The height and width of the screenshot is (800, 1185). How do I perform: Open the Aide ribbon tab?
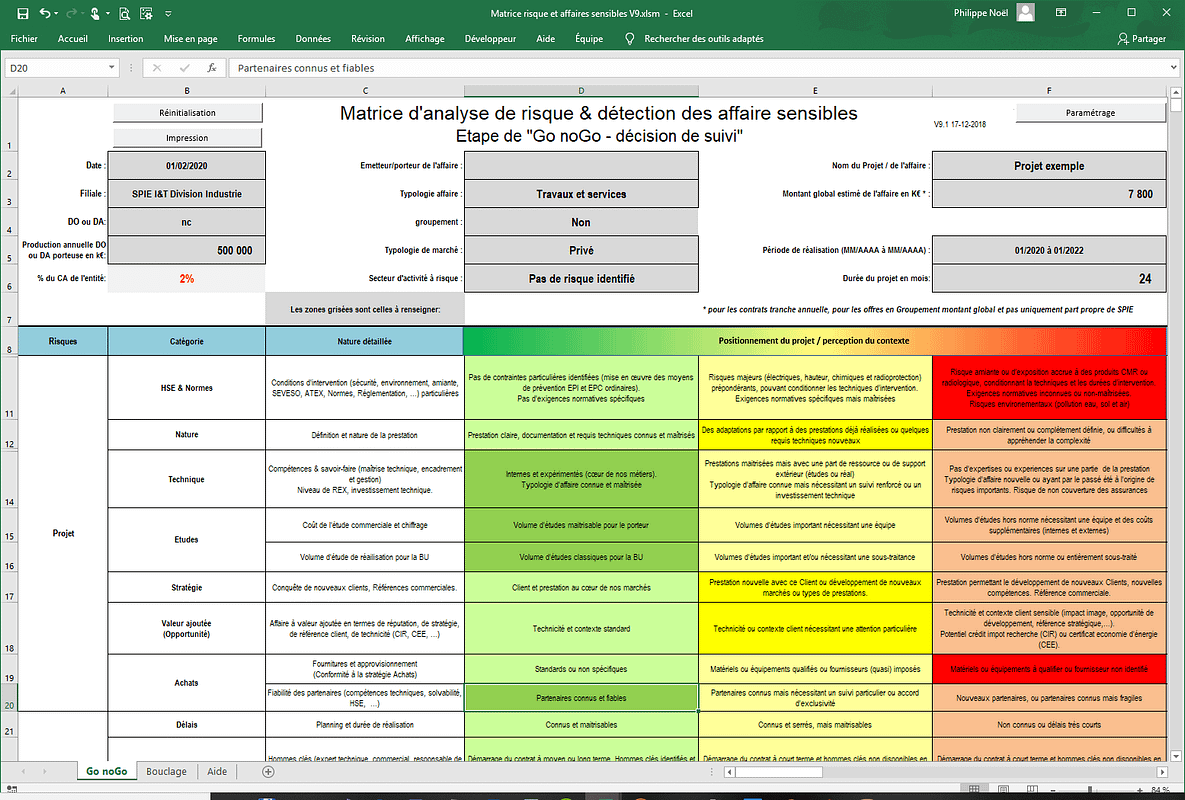click(546, 39)
